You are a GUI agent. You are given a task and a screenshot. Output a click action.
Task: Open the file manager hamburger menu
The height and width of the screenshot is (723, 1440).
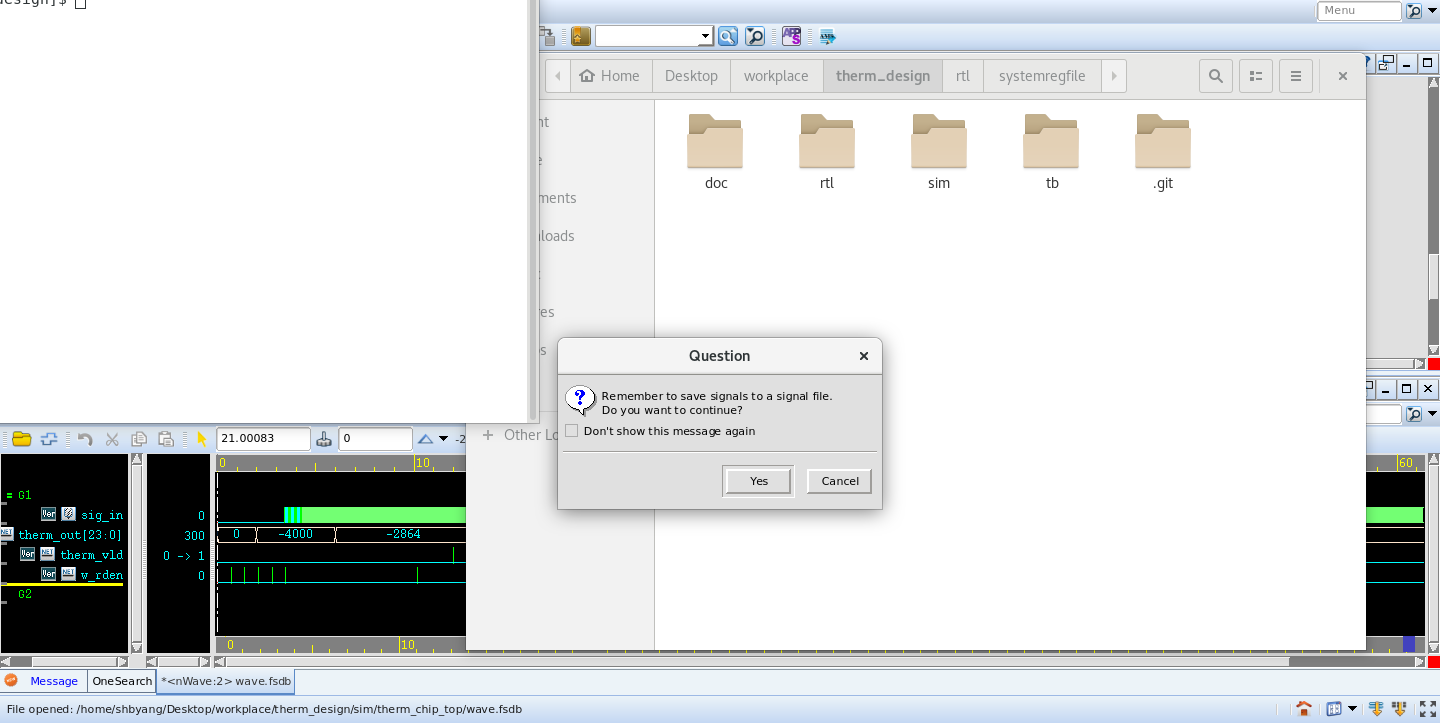pos(1296,76)
